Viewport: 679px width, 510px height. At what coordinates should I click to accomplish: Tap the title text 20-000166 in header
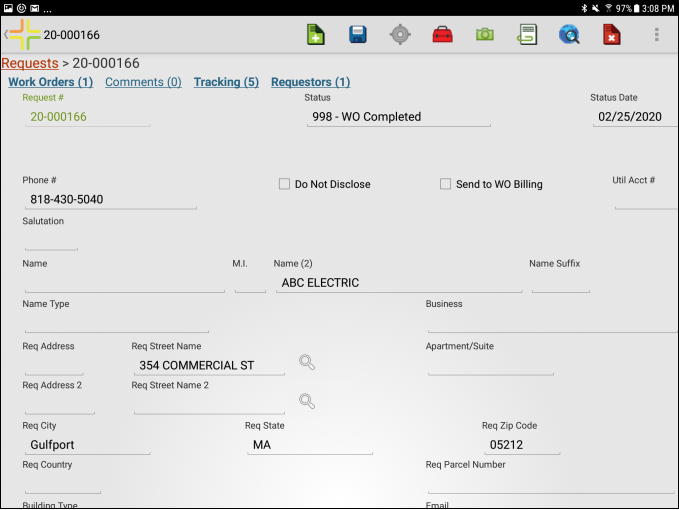[x=71, y=35]
